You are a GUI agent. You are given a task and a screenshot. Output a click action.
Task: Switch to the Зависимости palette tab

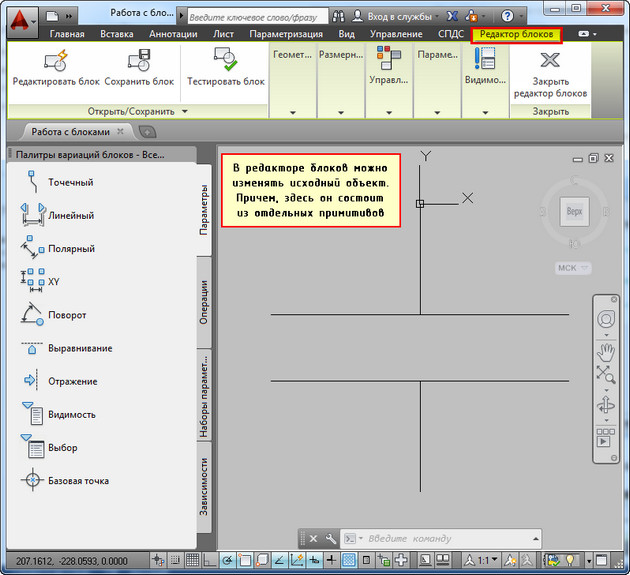pos(204,487)
